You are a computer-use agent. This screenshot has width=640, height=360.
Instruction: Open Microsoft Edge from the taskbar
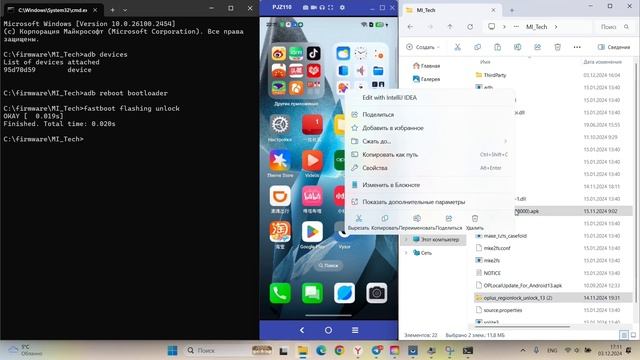[x=321, y=350]
